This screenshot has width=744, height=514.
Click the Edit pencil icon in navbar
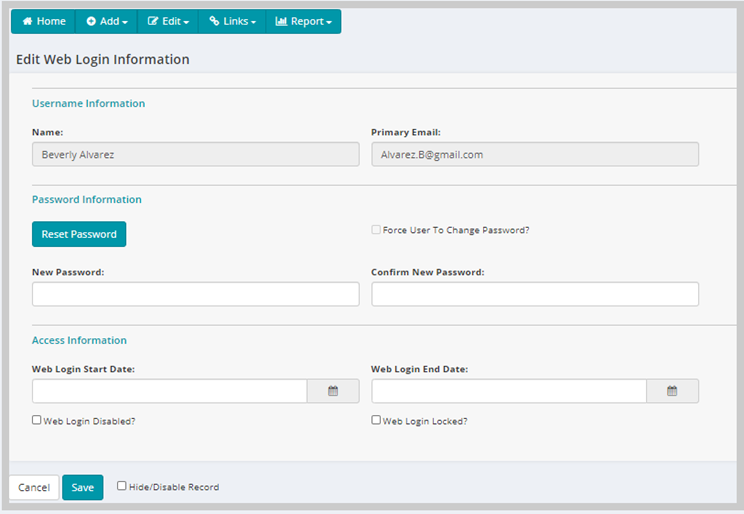click(x=153, y=21)
